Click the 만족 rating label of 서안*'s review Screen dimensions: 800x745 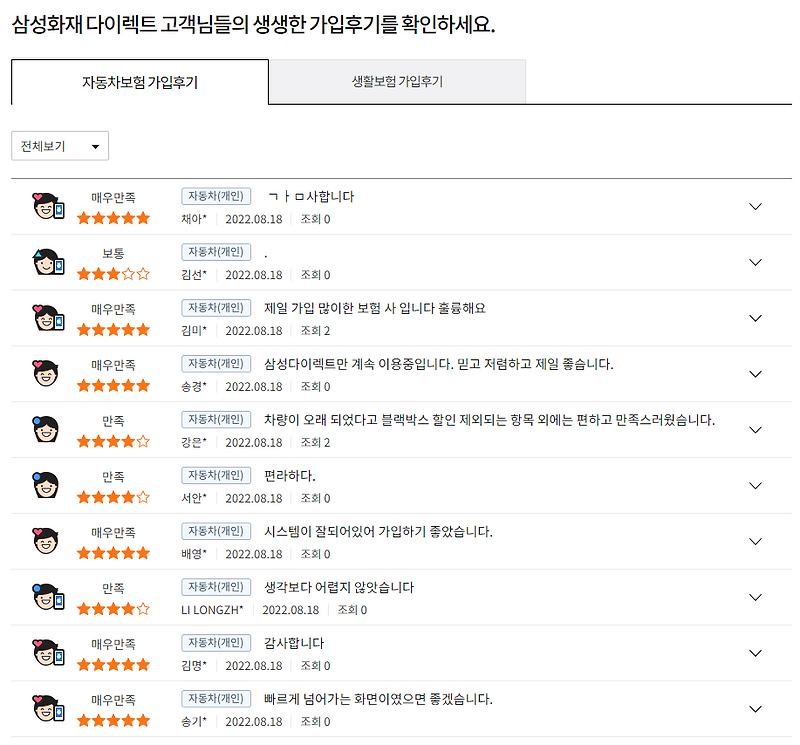click(113, 477)
